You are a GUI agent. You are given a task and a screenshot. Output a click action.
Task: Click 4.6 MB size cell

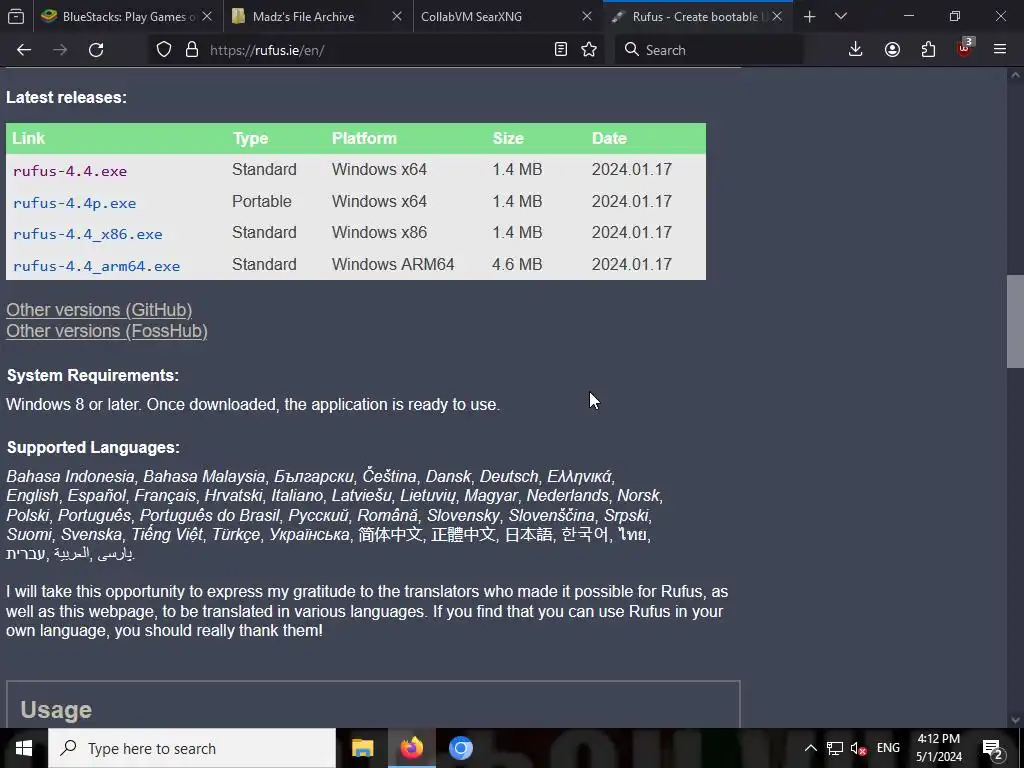tap(517, 264)
